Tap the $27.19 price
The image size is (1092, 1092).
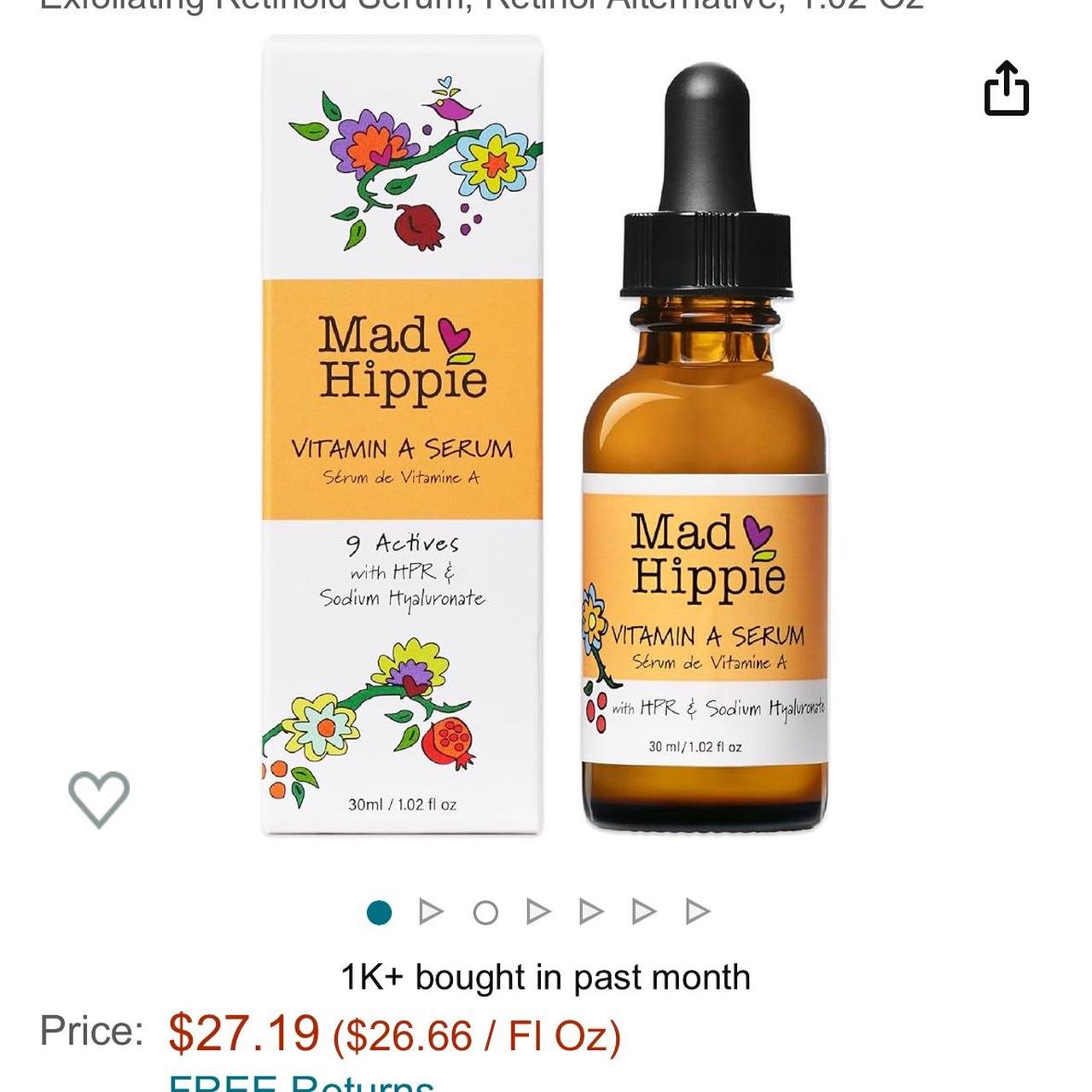pos(244,1032)
